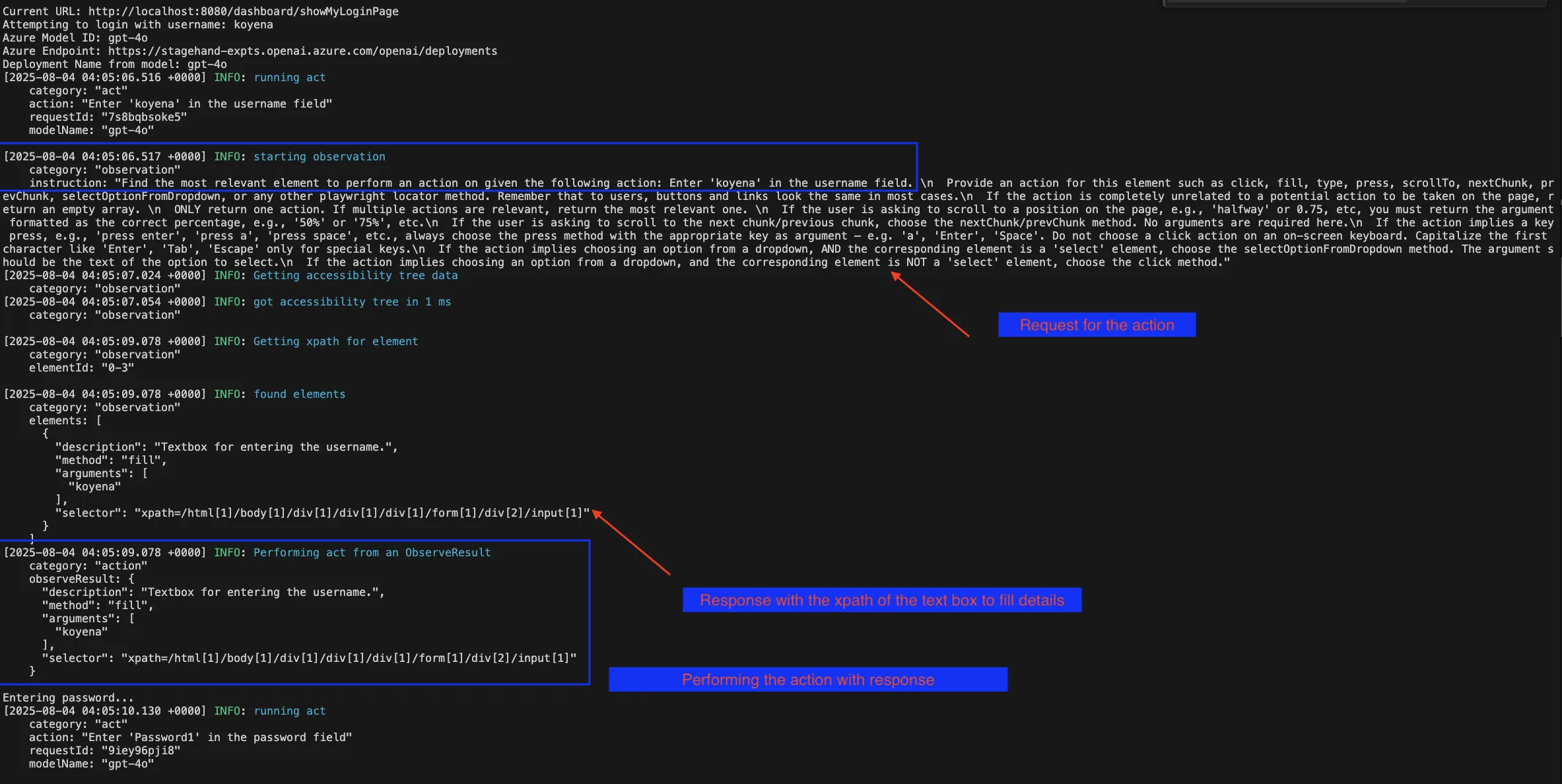Click the Azure Endpoint stagehand-expts URL
Viewport: 1562px width, 784px height.
(x=302, y=51)
